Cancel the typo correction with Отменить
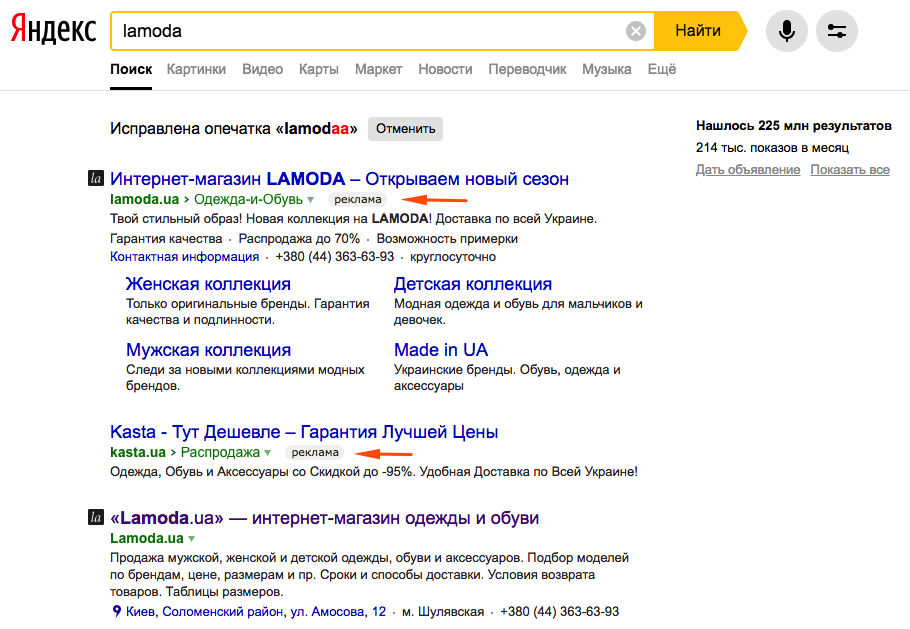This screenshot has width=910, height=629. coord(405,129)
